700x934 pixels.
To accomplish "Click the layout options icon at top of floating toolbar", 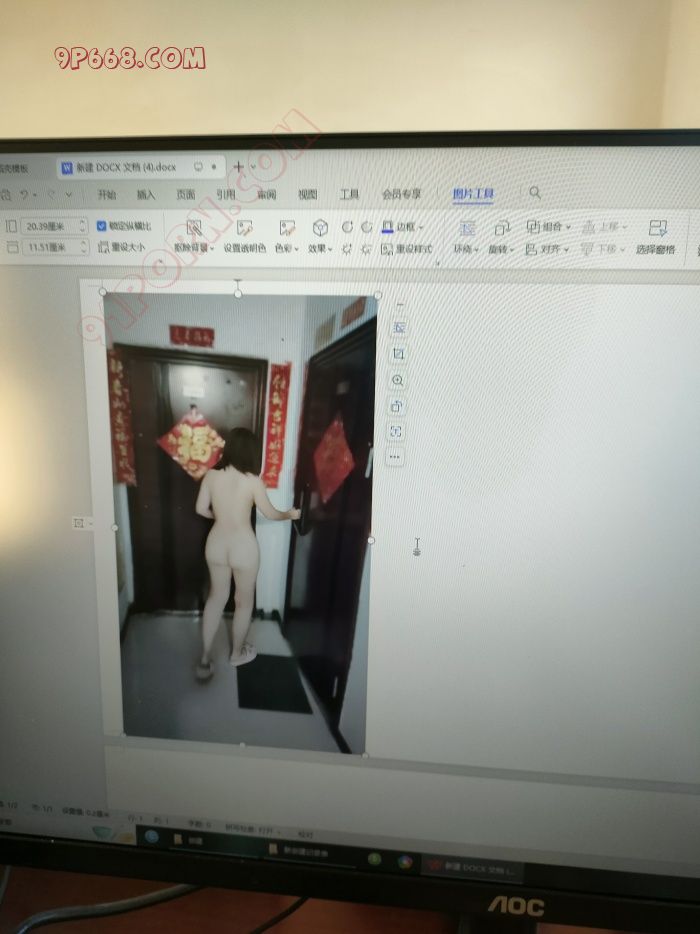I will click(x=398, y=328).
